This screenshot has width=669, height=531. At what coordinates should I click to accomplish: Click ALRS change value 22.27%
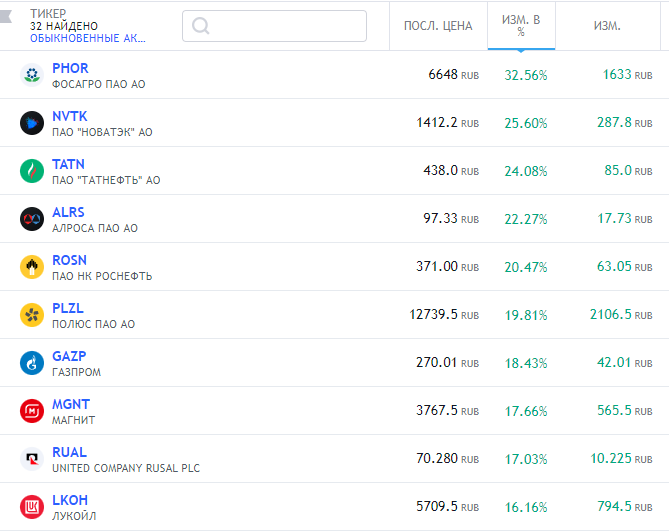coord(526,219)
